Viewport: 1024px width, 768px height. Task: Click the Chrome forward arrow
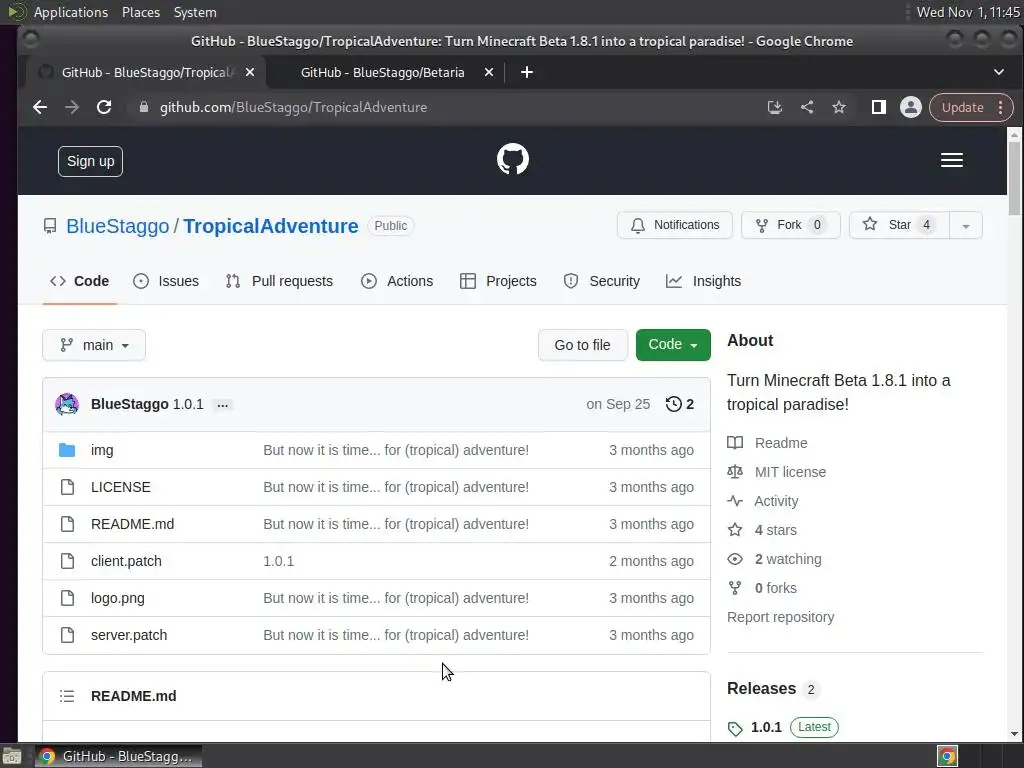pos(72,107)
